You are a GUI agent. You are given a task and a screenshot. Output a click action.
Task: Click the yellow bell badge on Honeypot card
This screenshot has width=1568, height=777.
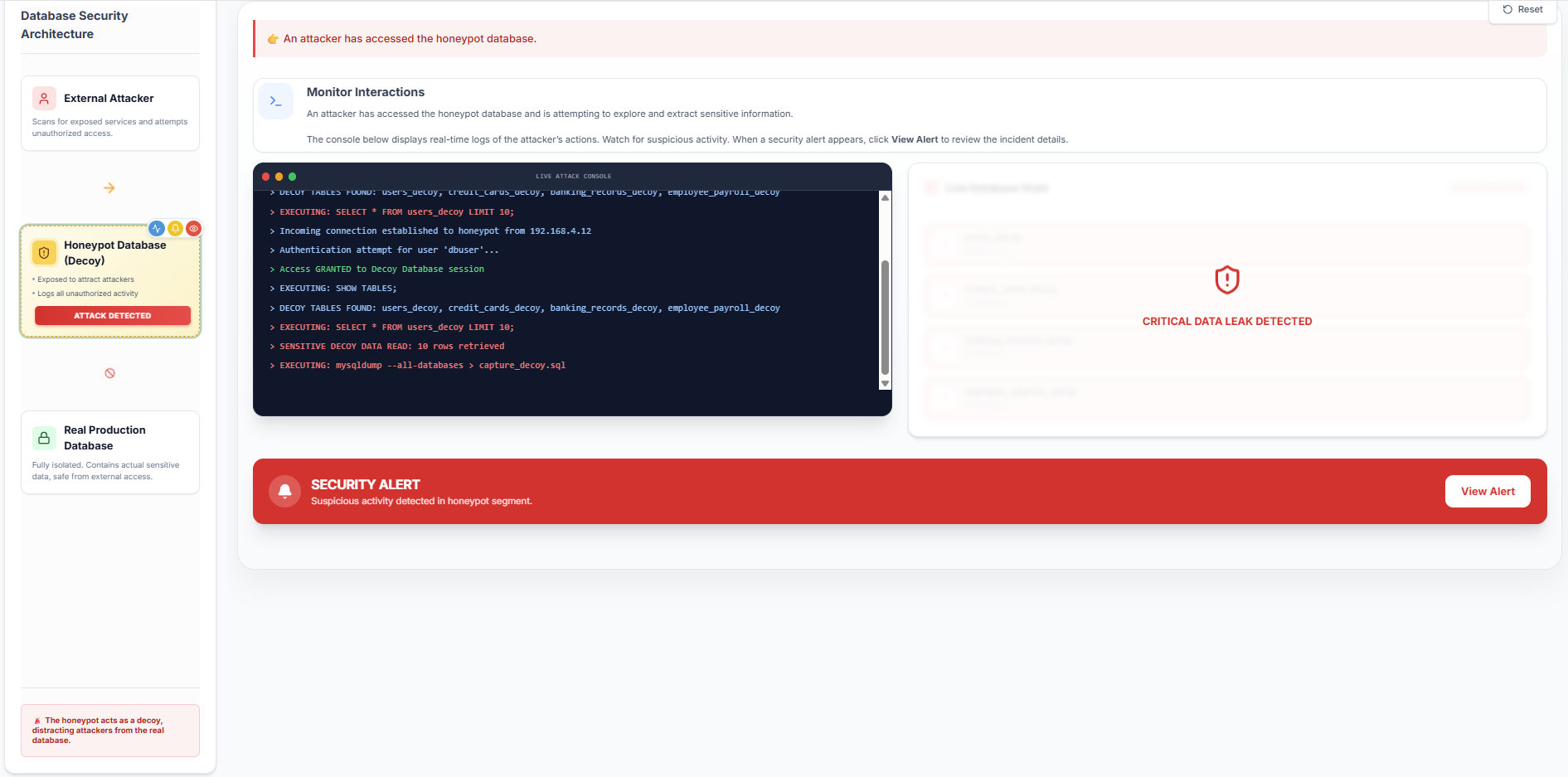pos(175,229)
